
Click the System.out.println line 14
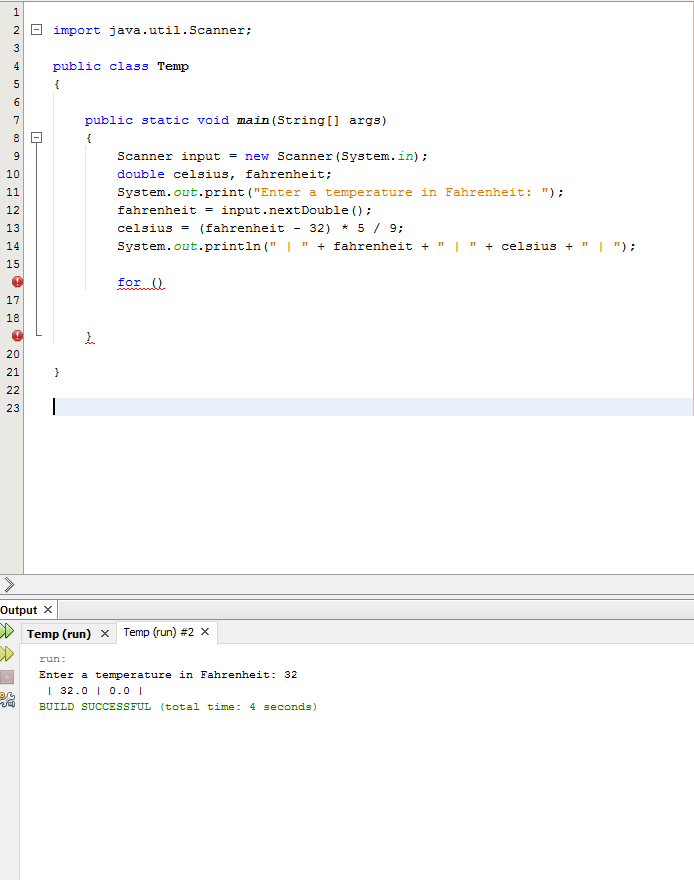coord(376,246)
